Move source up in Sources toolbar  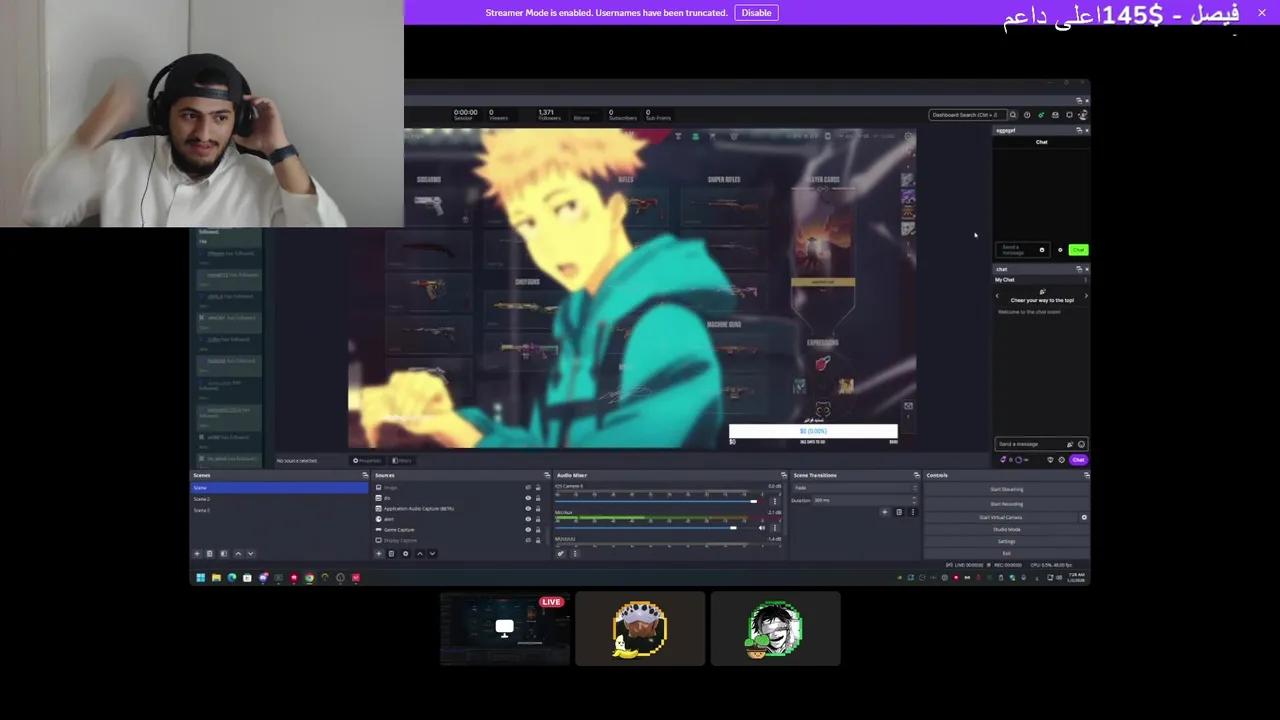pyautogui.click(x=419, y=553)
